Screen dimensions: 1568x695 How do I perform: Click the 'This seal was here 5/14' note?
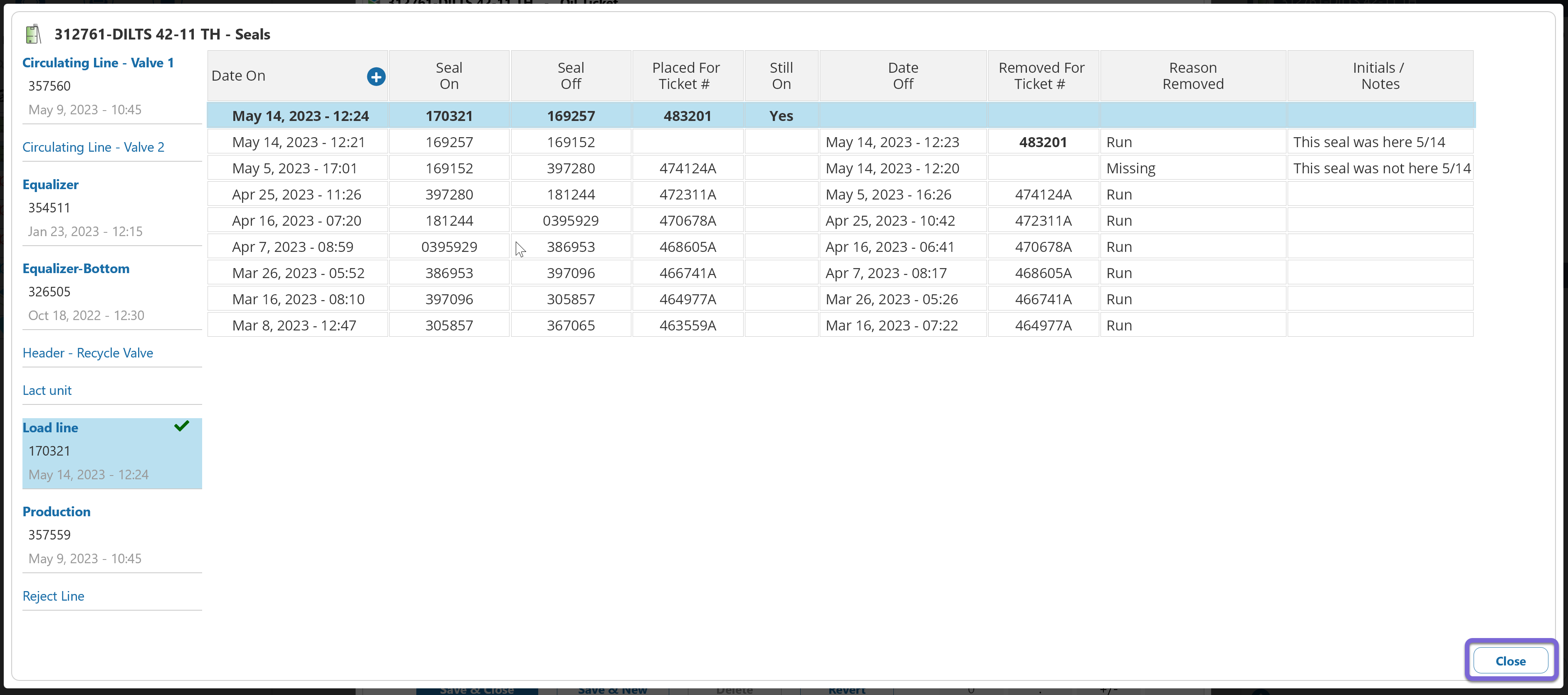[x=1368, y=142]
